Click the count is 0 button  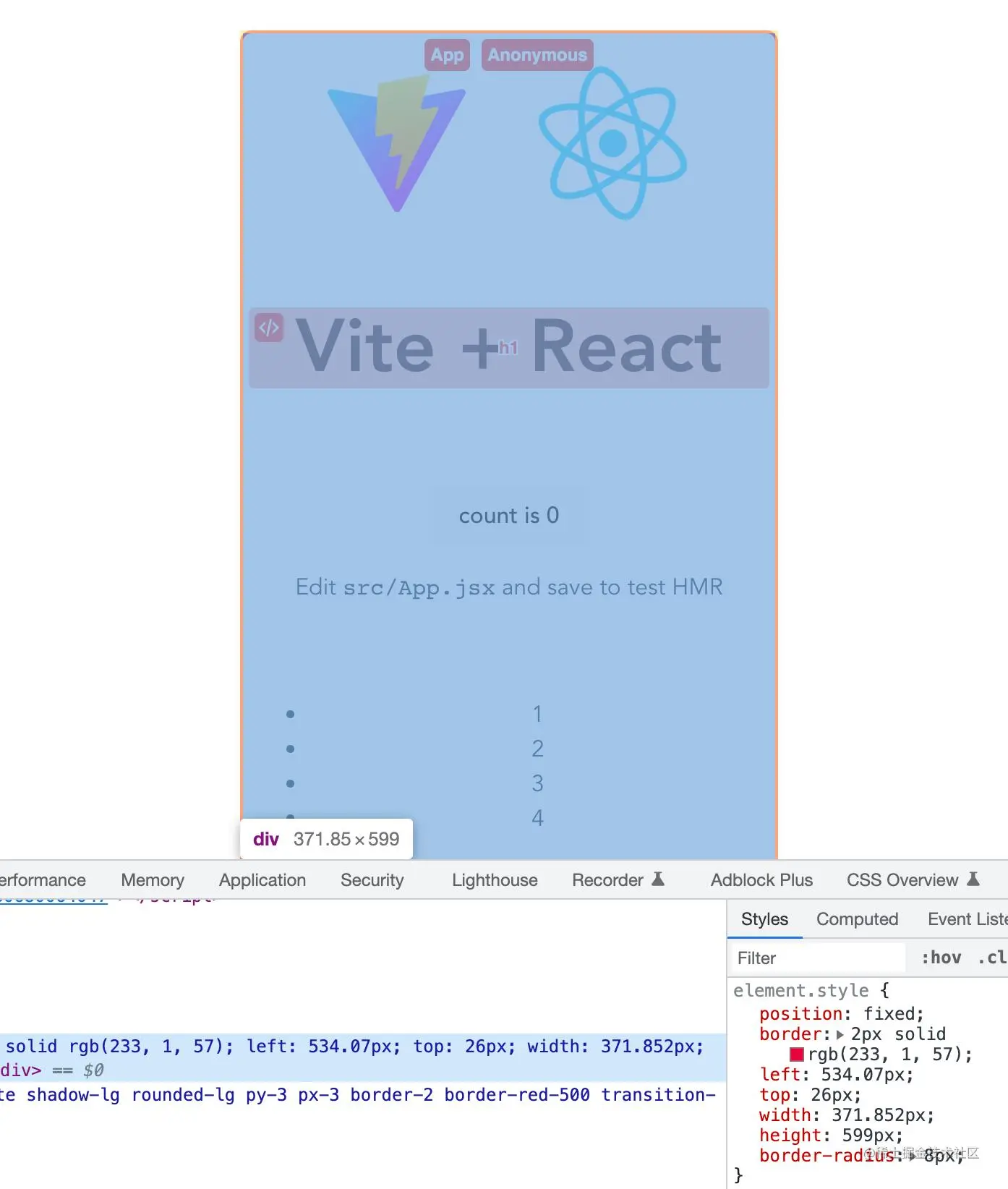tap(509, 516)
